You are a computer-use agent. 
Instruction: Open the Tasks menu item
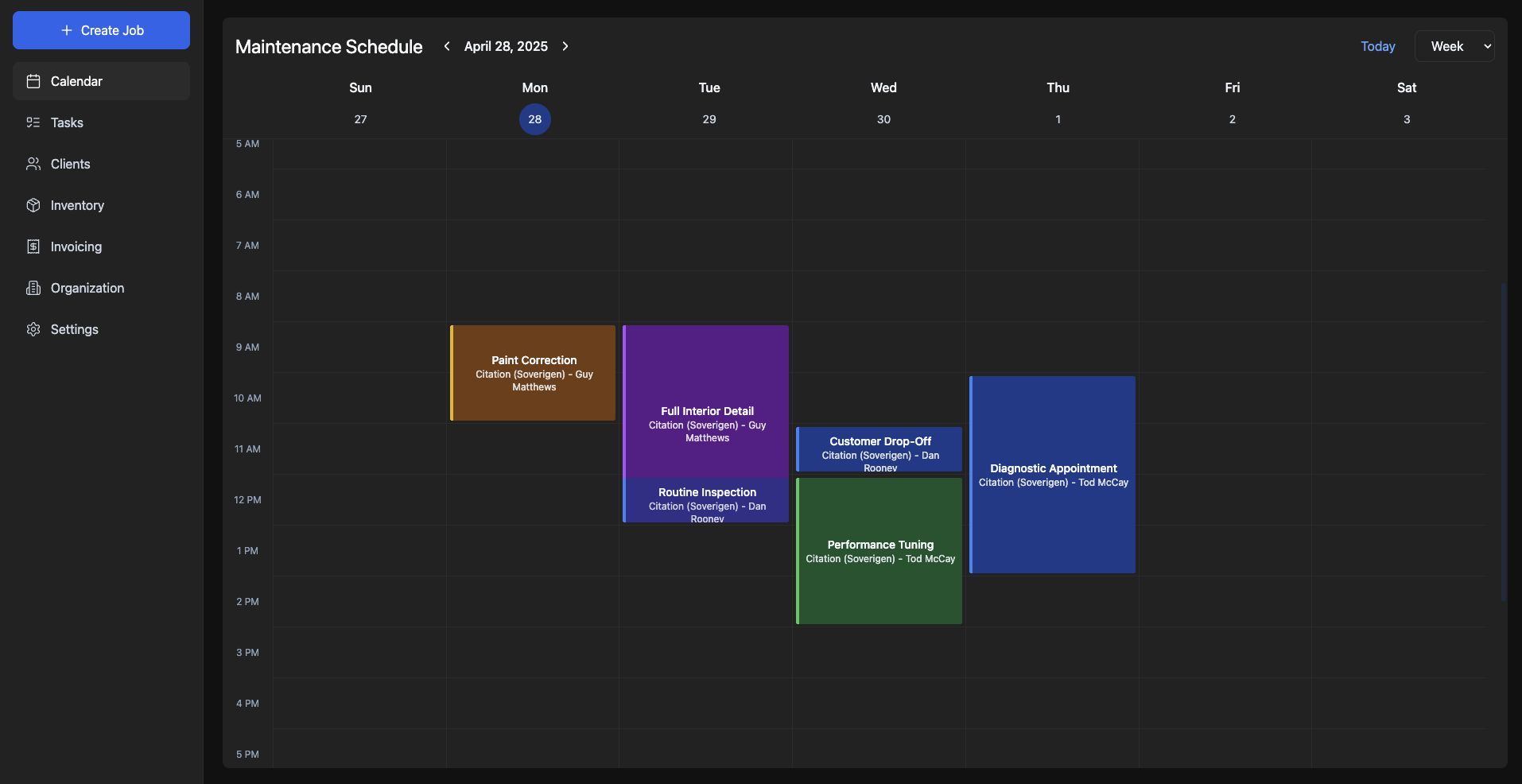tap(67, 122)
